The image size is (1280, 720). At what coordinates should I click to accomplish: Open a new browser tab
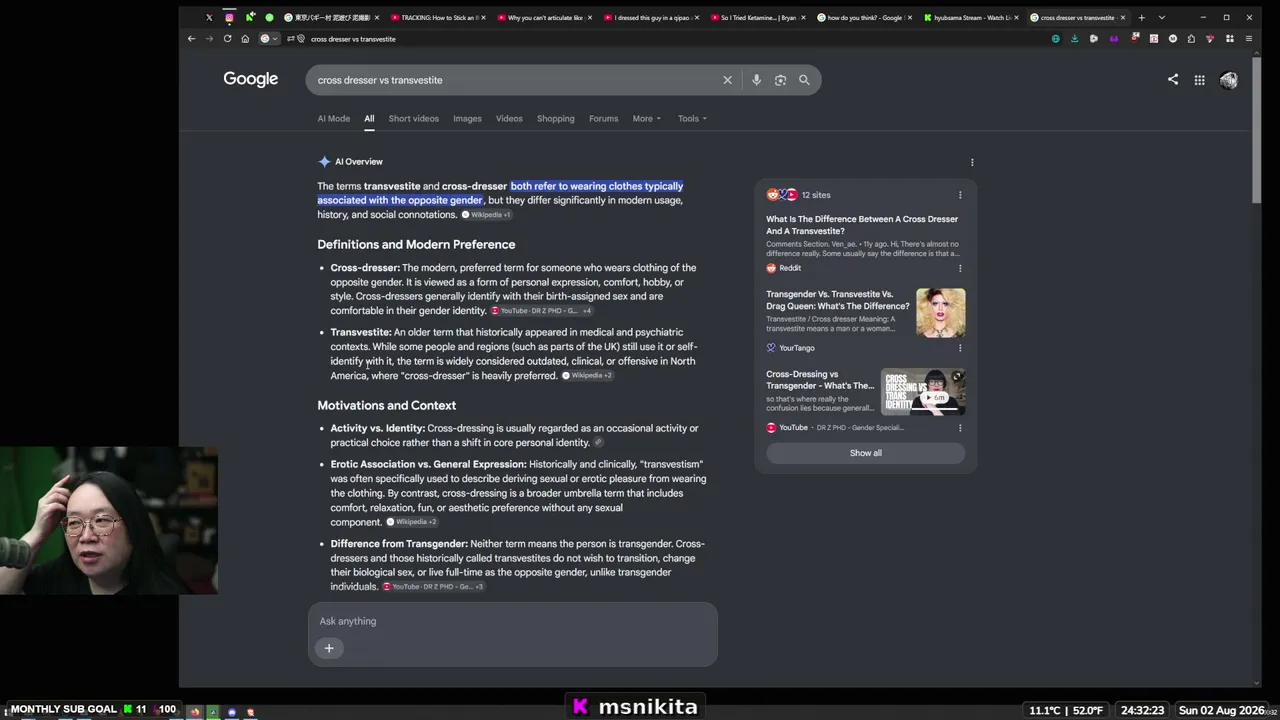[x=1141, y=17]
